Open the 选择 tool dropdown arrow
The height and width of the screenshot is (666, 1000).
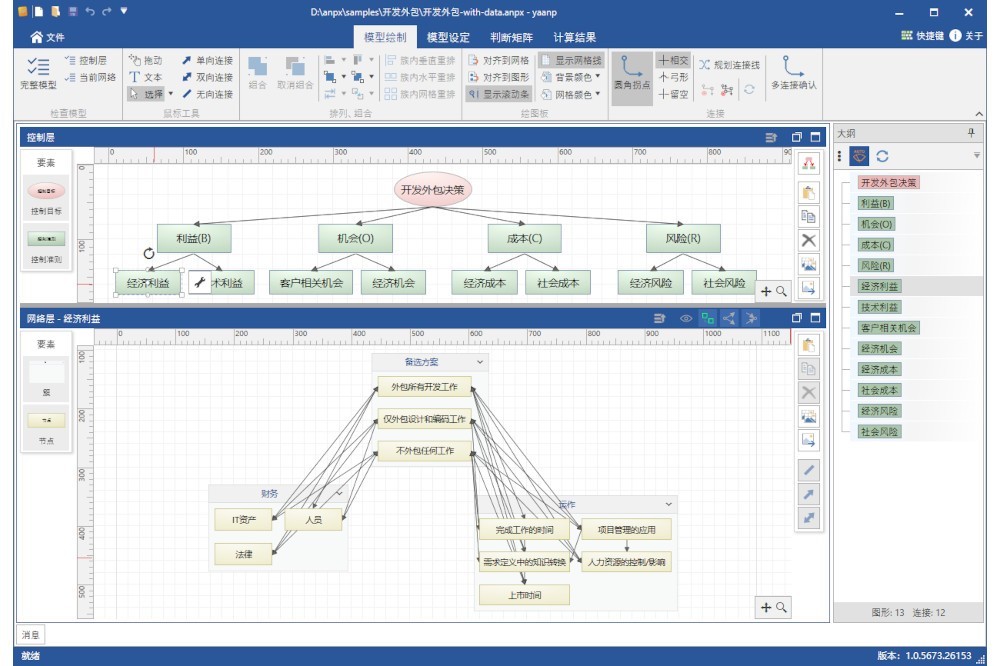click(170, 94)
